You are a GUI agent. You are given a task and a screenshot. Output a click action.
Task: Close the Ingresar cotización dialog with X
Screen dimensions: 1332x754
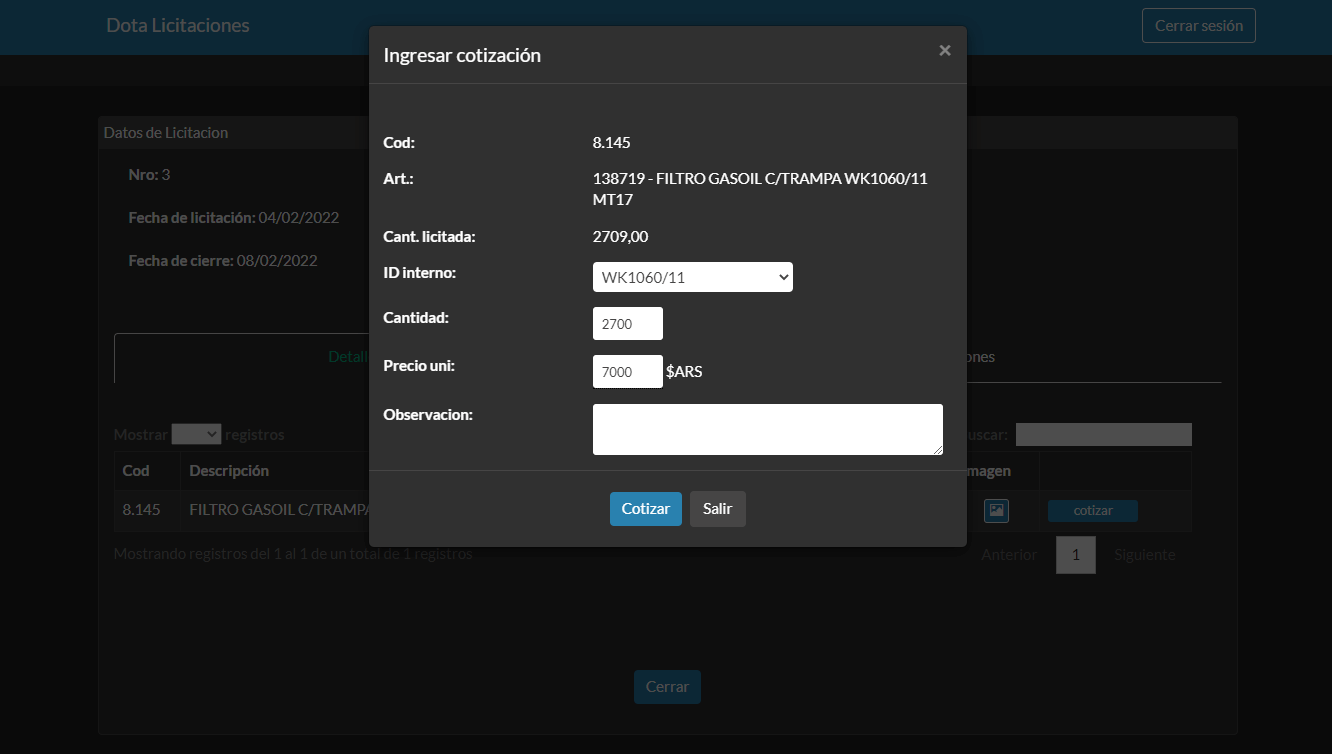click(944, 50)
